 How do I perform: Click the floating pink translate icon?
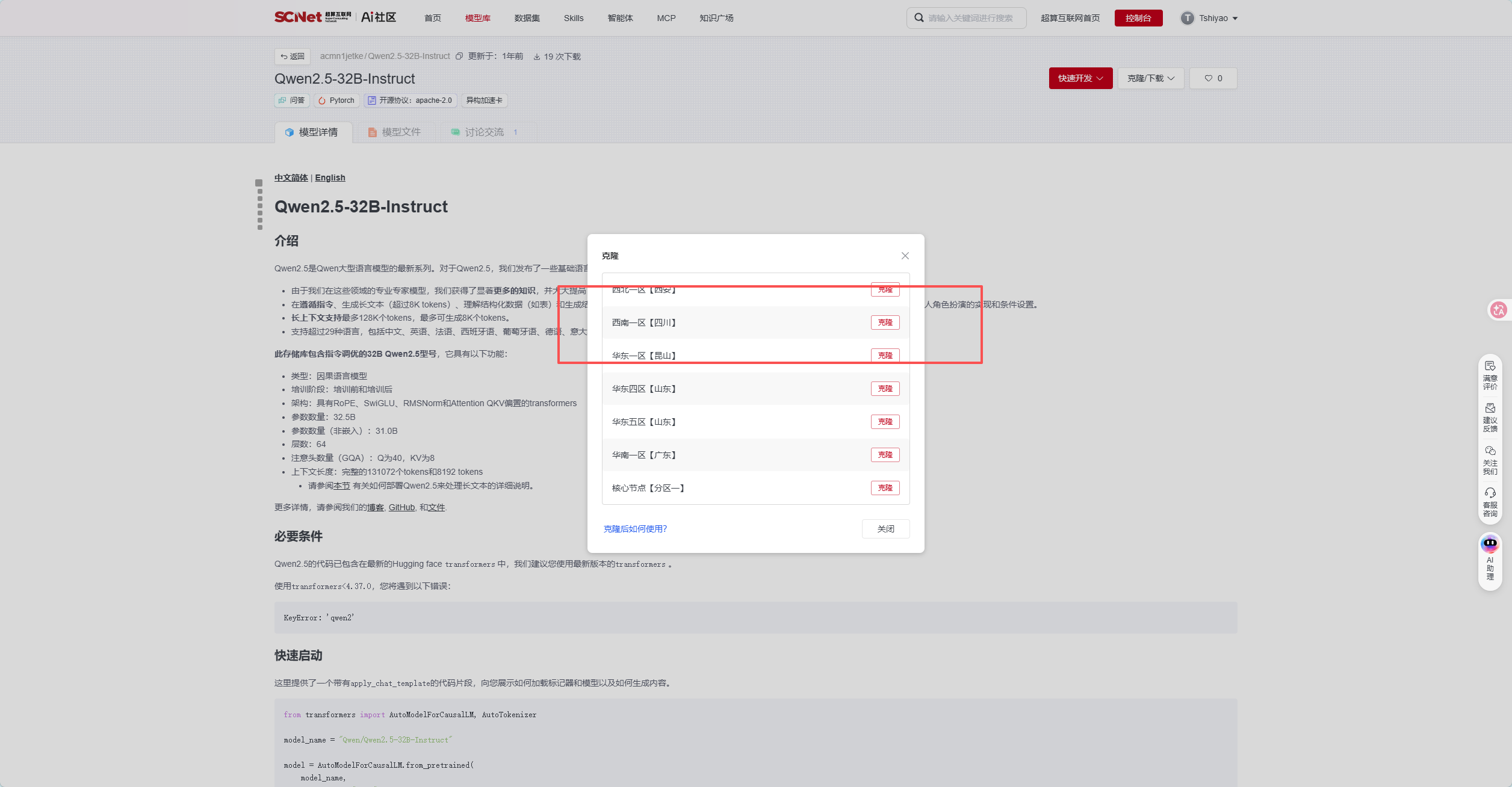coord(1498,310)
